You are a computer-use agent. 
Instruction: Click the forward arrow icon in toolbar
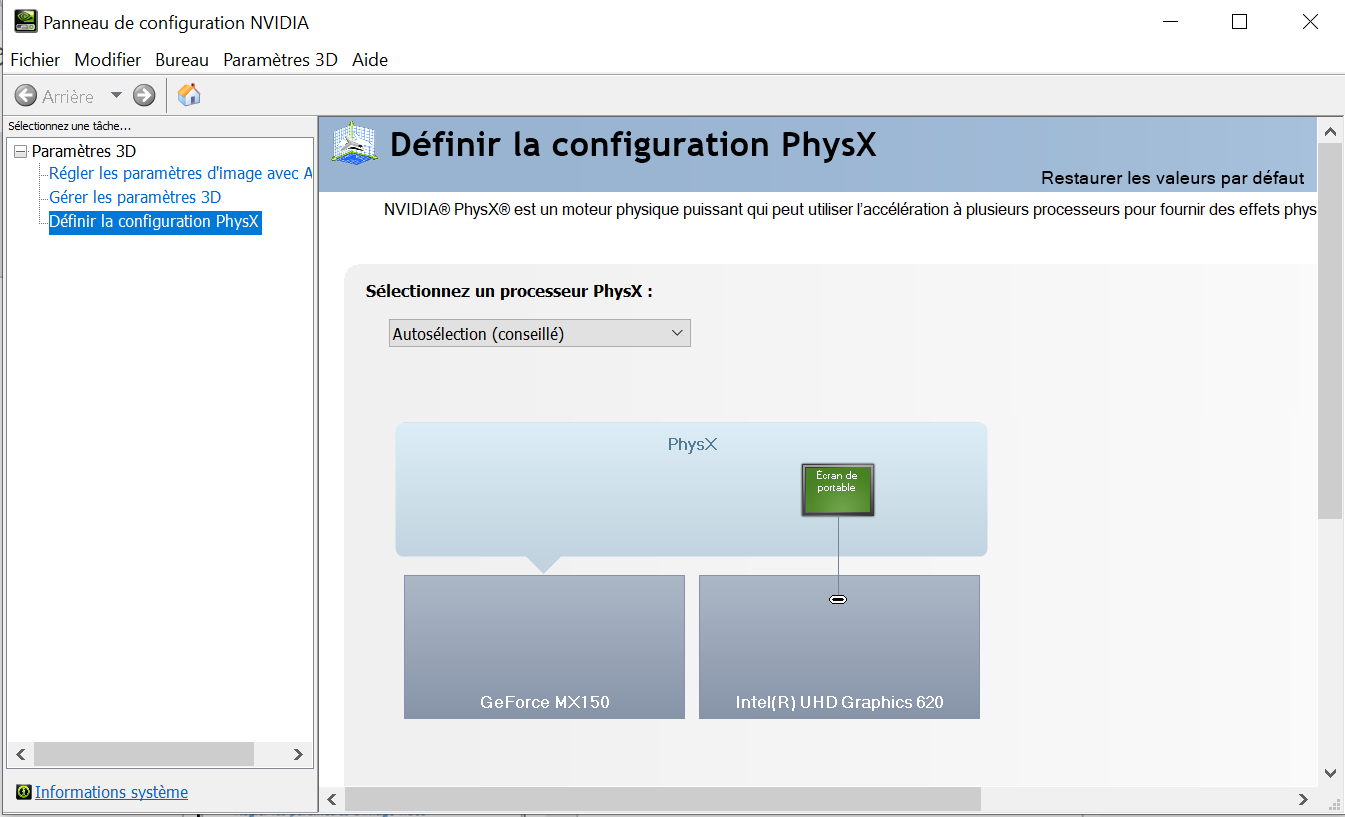click(x=144, y=96)
